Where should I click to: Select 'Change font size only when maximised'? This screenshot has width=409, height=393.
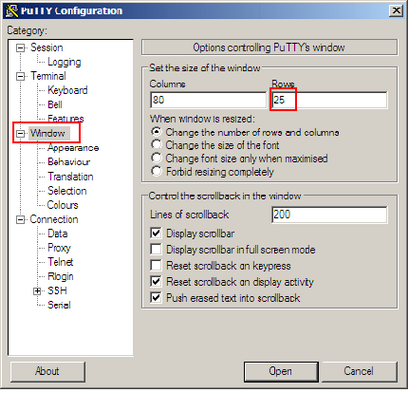156,158
